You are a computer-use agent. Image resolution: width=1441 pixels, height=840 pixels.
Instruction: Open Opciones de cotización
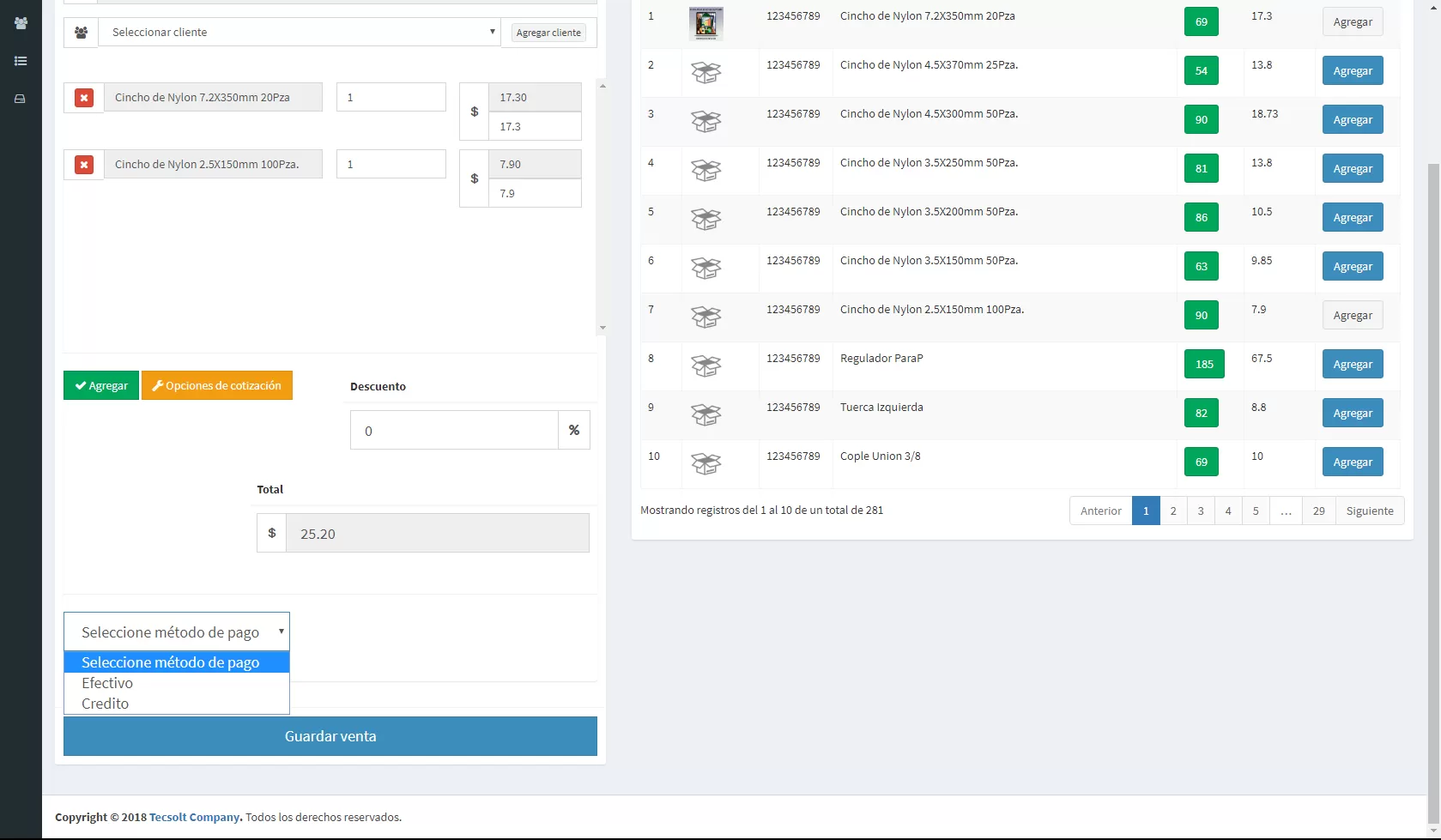[217, 386]
